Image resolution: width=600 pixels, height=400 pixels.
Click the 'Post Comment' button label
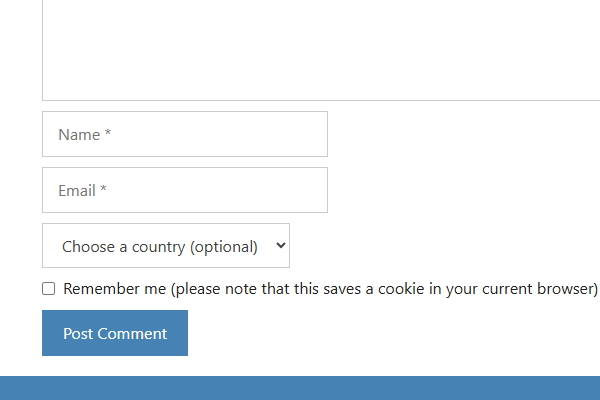click(115, 333)
